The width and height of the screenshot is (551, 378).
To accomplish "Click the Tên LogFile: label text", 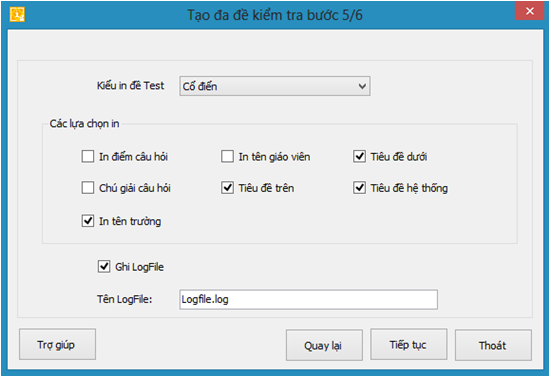I will (124, 299).
